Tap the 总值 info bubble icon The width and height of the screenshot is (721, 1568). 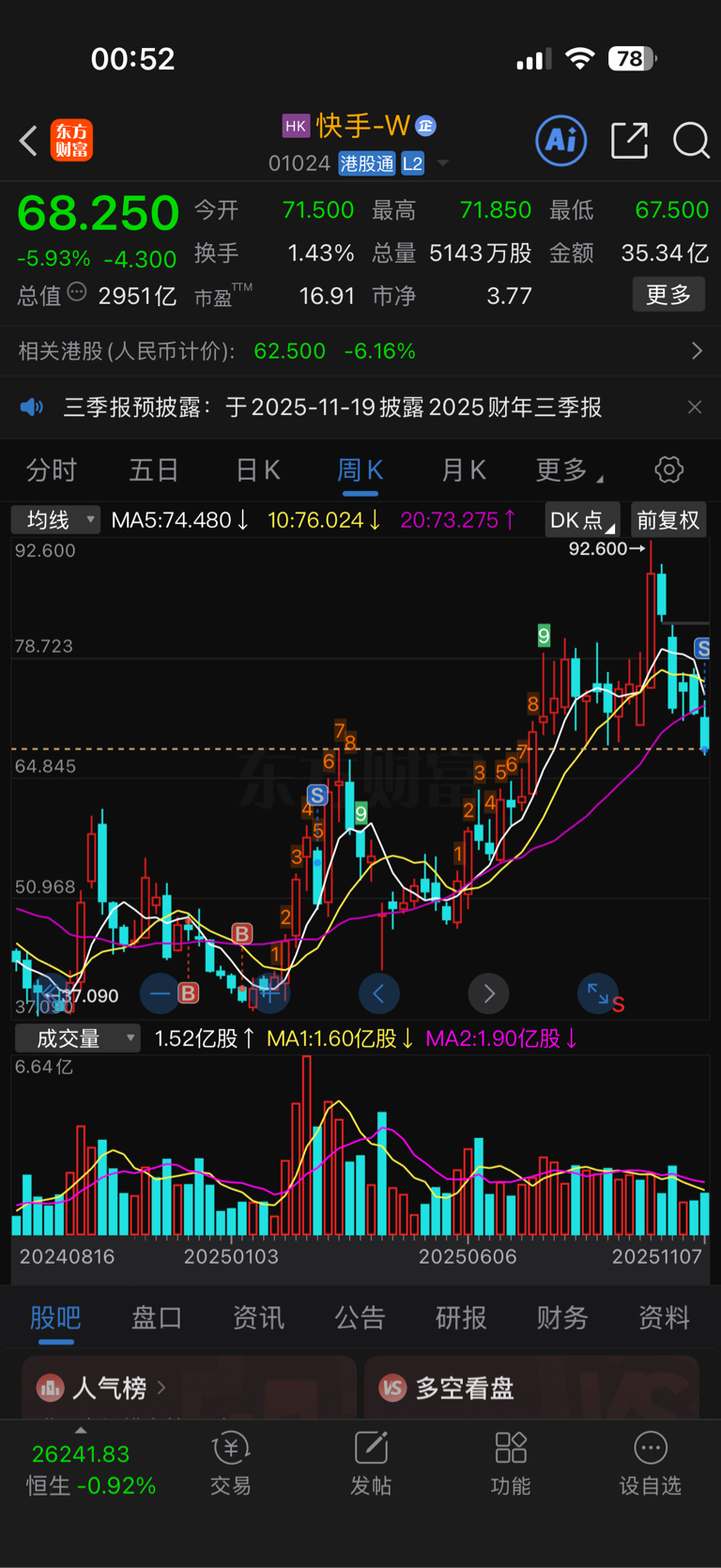(77, 293)
